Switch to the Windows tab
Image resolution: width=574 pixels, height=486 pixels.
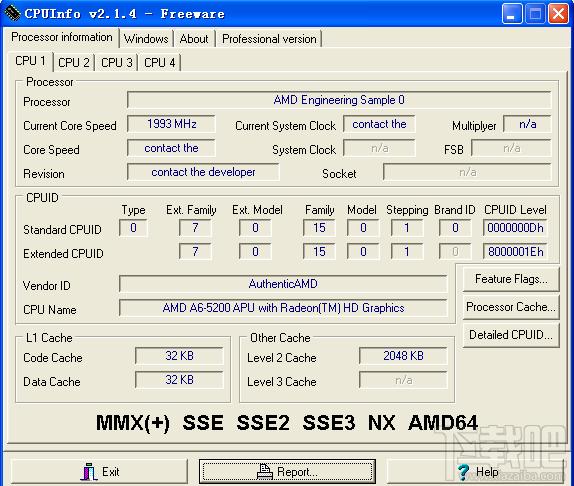coord(146,39)
